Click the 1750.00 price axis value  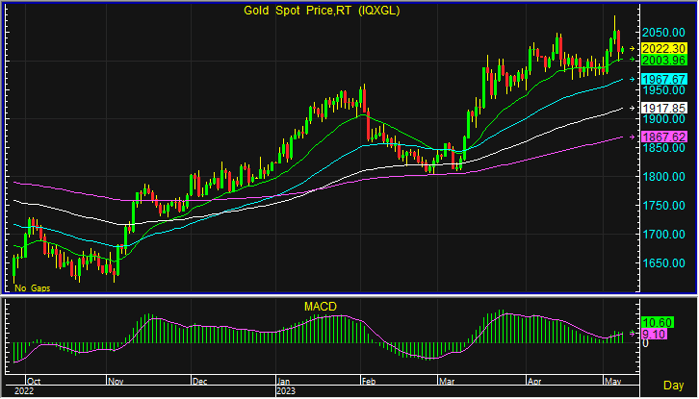pos(663,206)
